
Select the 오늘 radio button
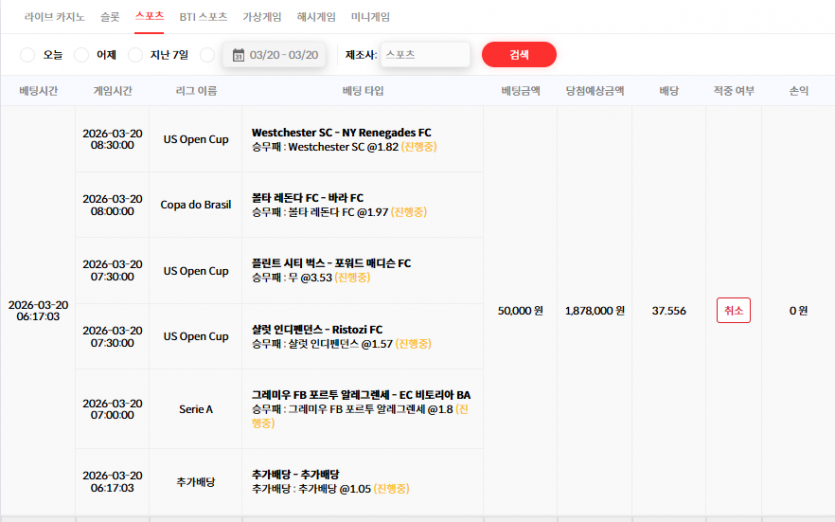(x=27, y=55)
